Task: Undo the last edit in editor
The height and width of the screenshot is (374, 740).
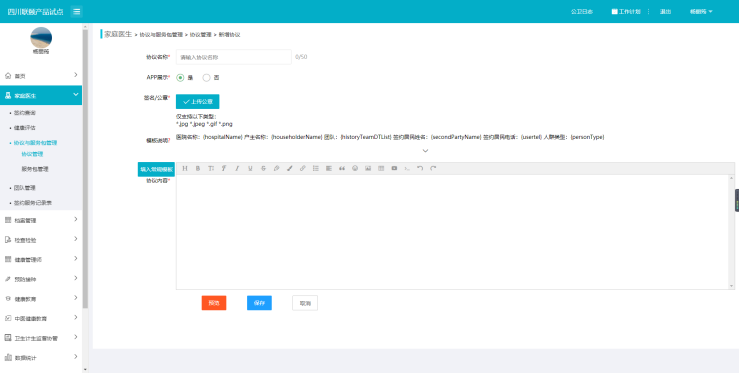Action: point(420,169)
